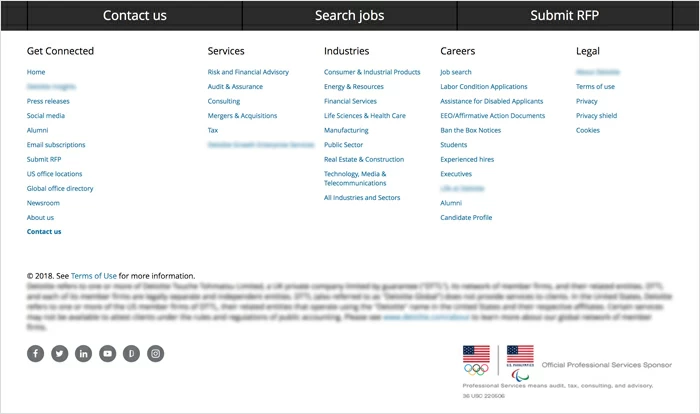Viewport: 700px width, 414px height.
Task: Click the LinkedIn icon in footer
Action: pyautogui.click(x=83, y=353)
